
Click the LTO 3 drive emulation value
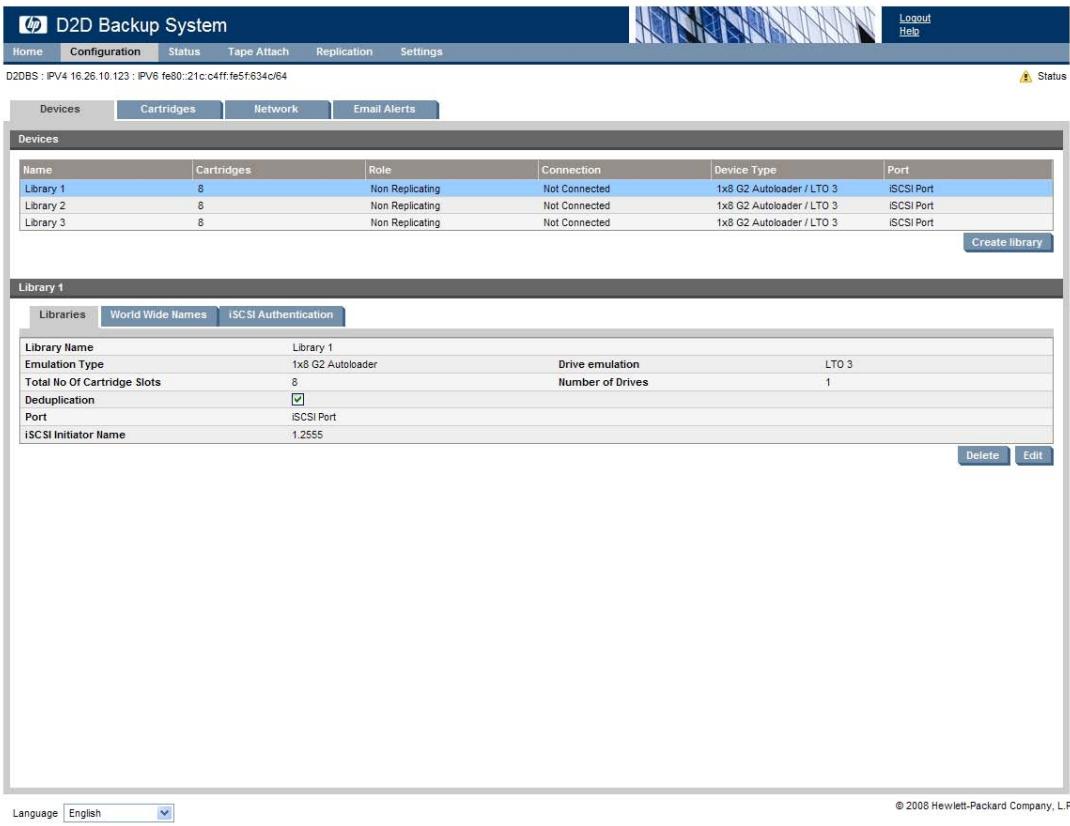839,365
